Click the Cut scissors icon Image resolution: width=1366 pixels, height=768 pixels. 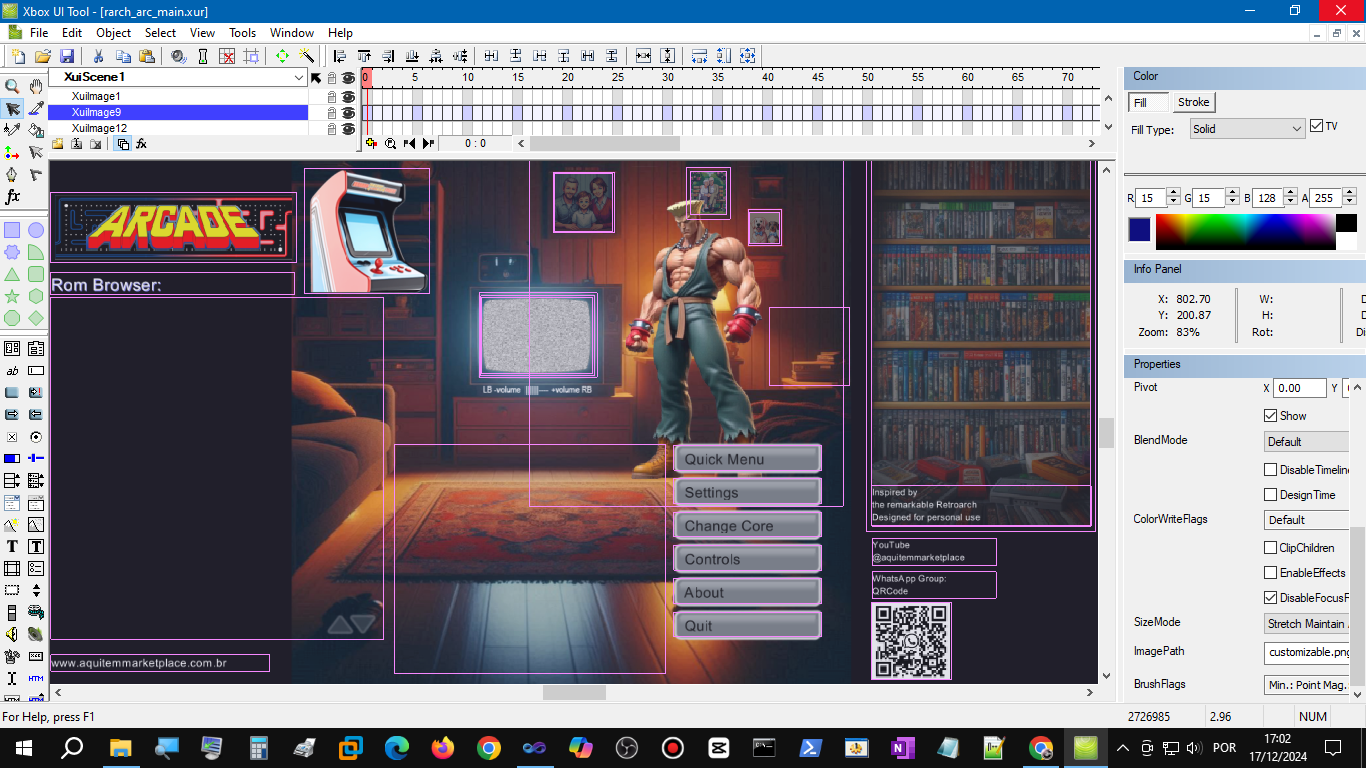tap(98, 56)
